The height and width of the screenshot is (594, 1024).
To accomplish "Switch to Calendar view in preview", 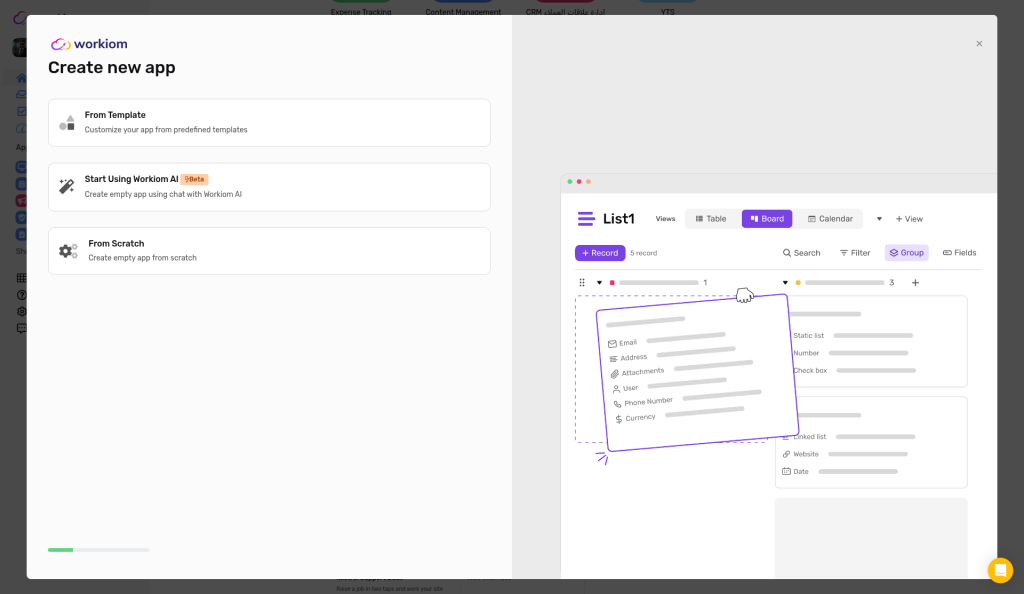I will pyautogui.click(x=830, y=219).
